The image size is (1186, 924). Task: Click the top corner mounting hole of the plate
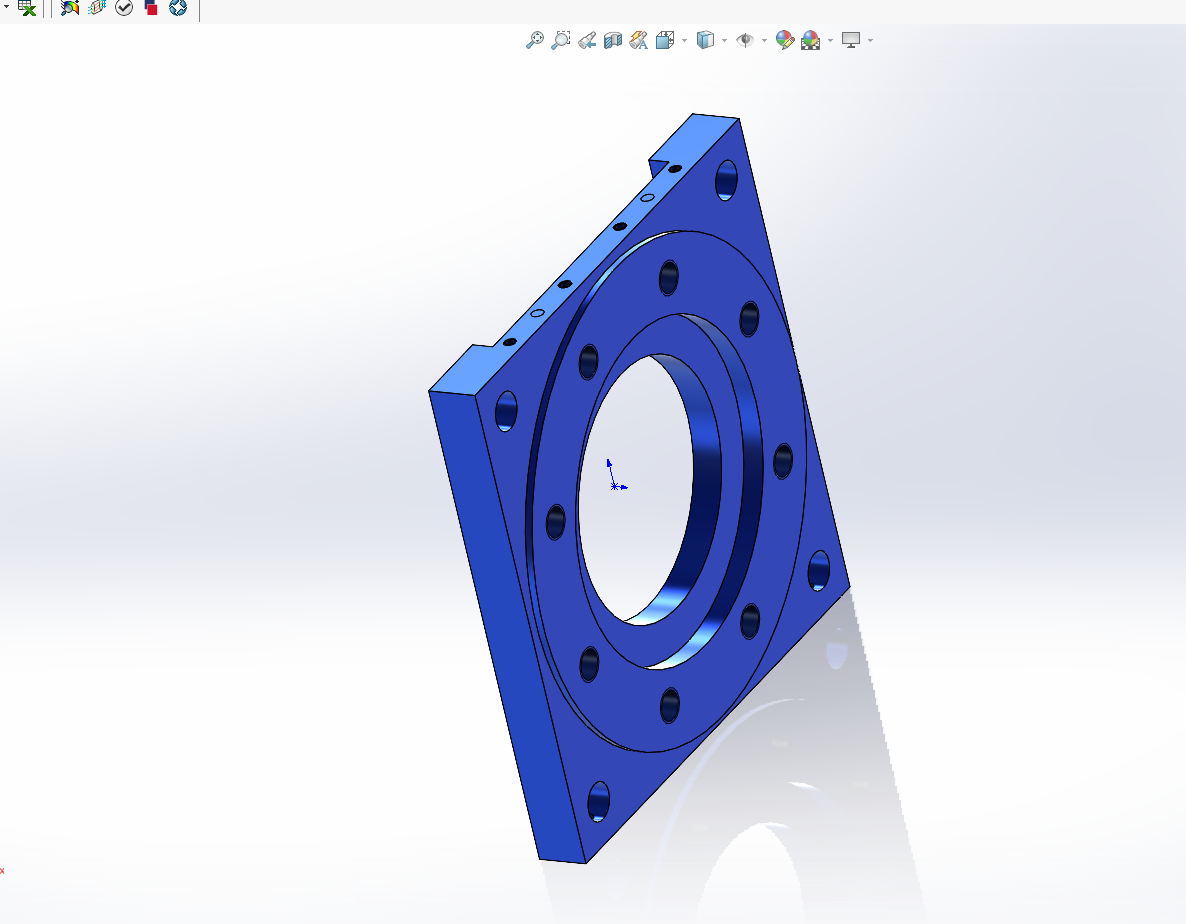(x=726, y=180)
